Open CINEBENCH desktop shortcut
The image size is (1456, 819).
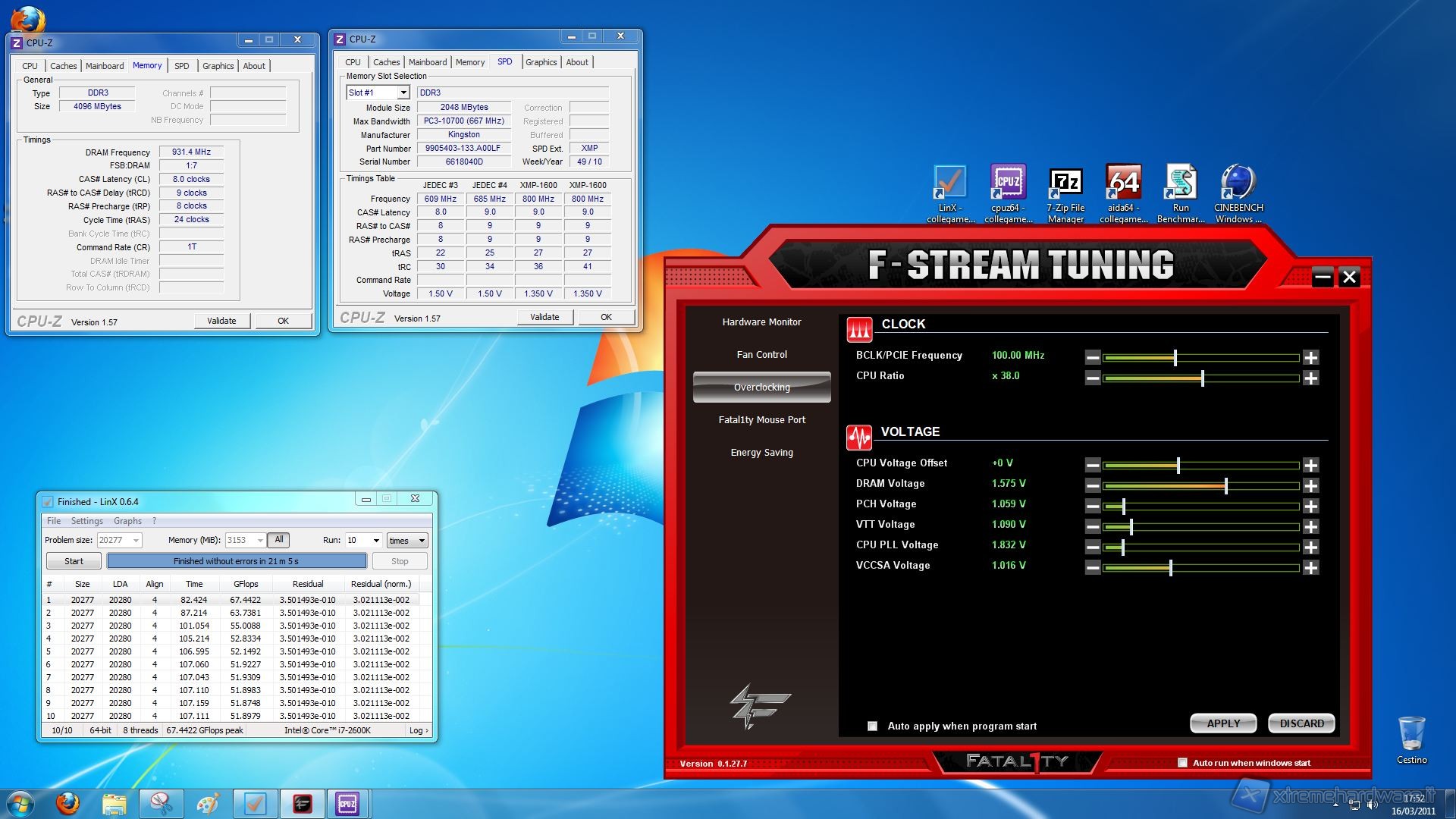click(1238, 184)
